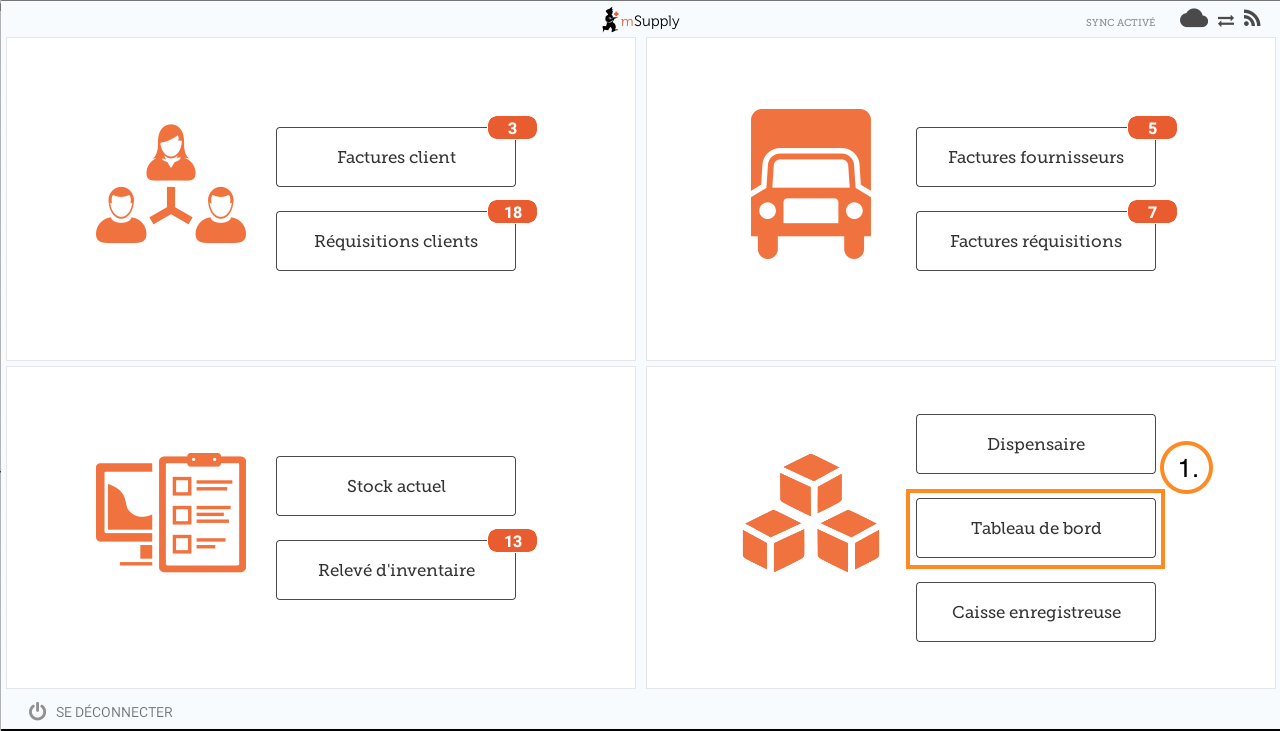
Task: Open Factures fournisseurs
Action: point(1035,157)
